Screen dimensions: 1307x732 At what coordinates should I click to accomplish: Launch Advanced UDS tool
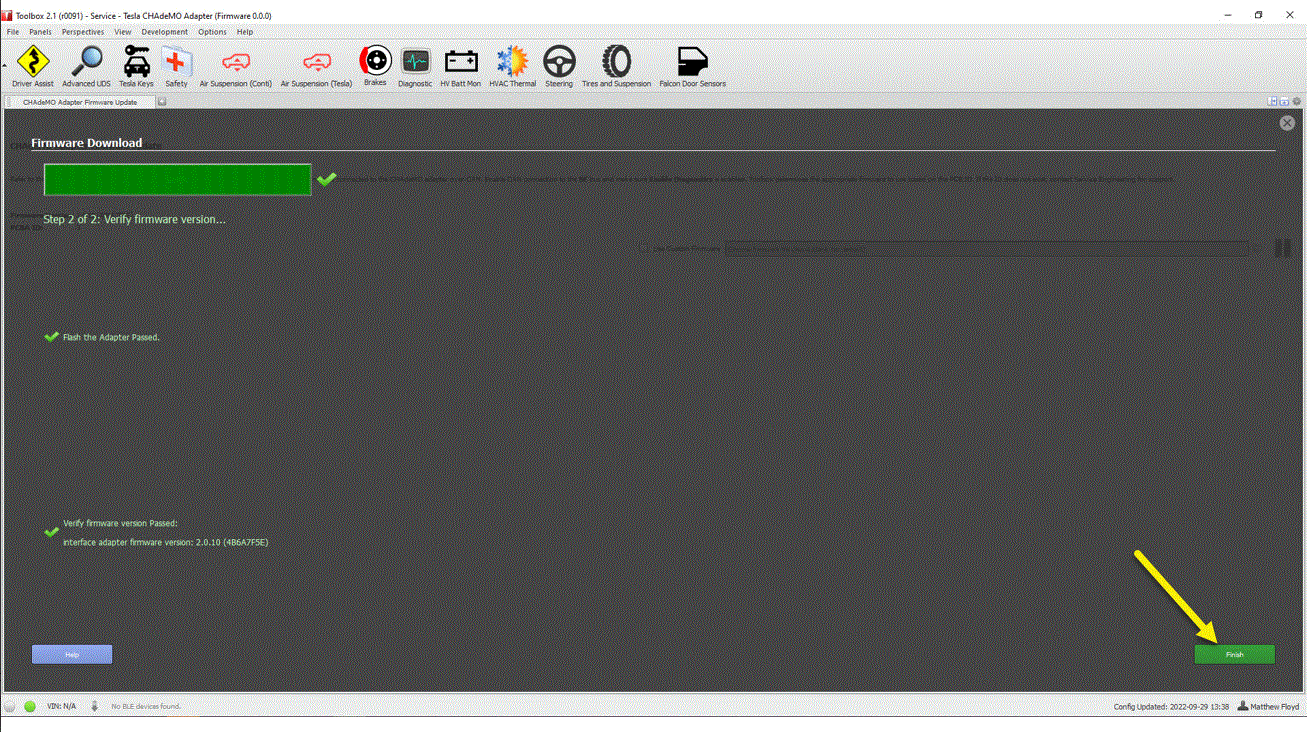click(x=86, y=67)
